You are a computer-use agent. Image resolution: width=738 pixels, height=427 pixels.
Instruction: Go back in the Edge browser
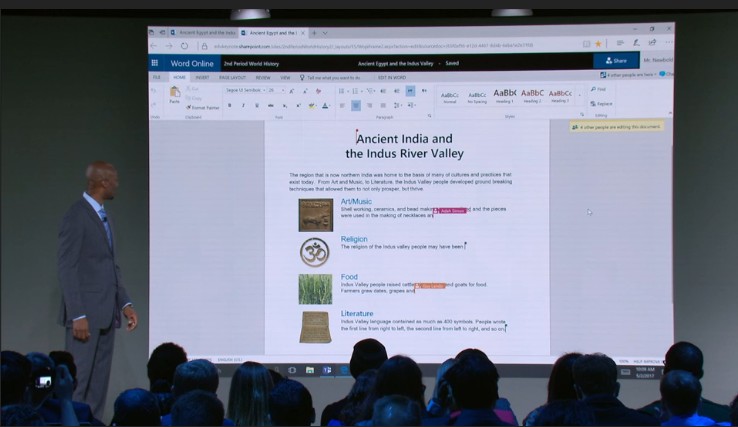click(x=153, y=46)
